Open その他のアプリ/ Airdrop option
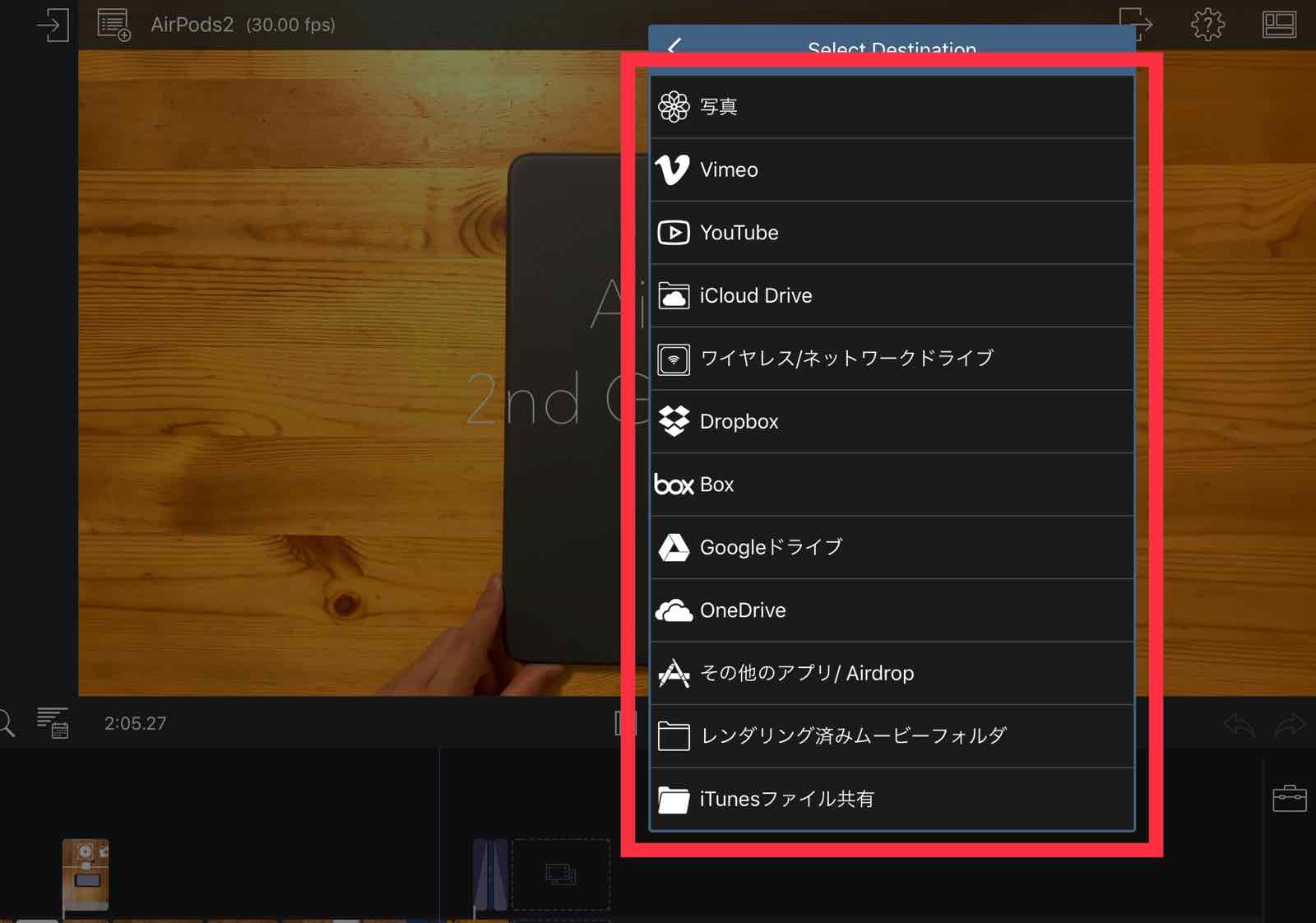Image resolution: width=1316 pixels, height=923 pixels. pyautogui.click(x=892, y=673)
